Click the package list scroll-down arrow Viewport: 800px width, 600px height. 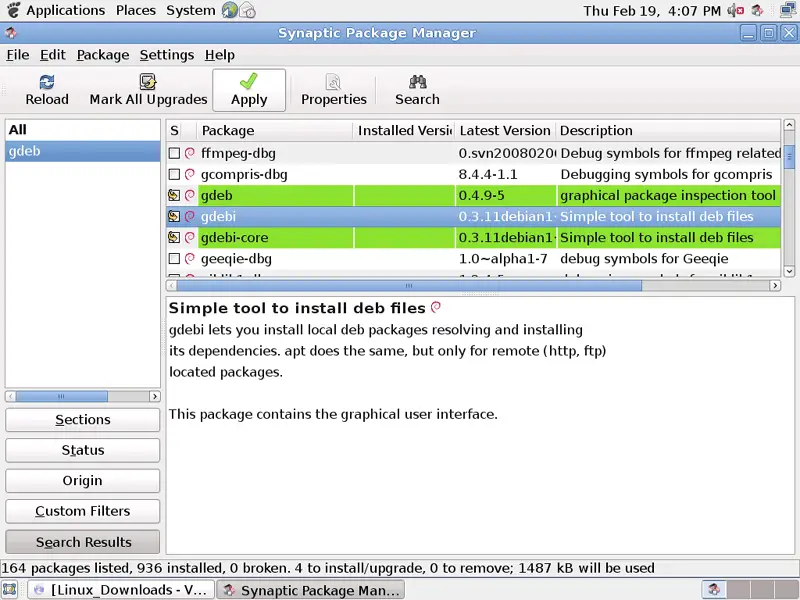(x=789, y=271)
